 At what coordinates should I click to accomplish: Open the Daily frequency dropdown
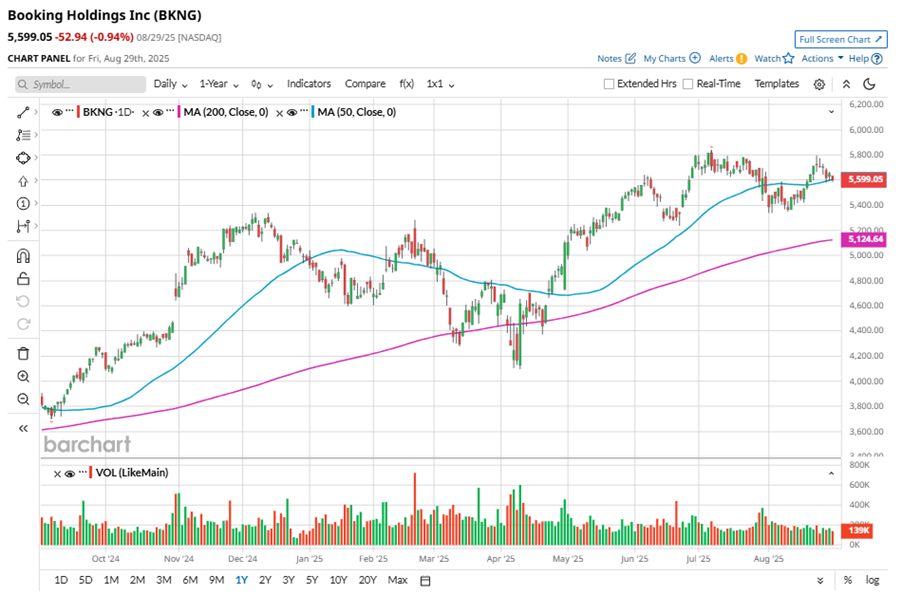pyautogui.click(x=170, y=84)
